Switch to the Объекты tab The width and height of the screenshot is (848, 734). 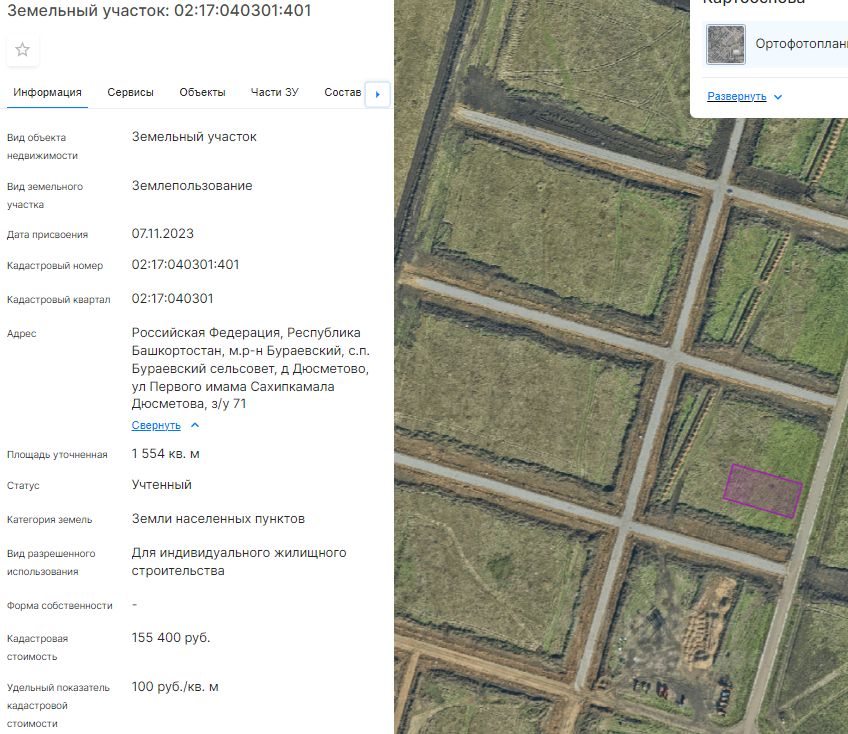pos(202,92)
